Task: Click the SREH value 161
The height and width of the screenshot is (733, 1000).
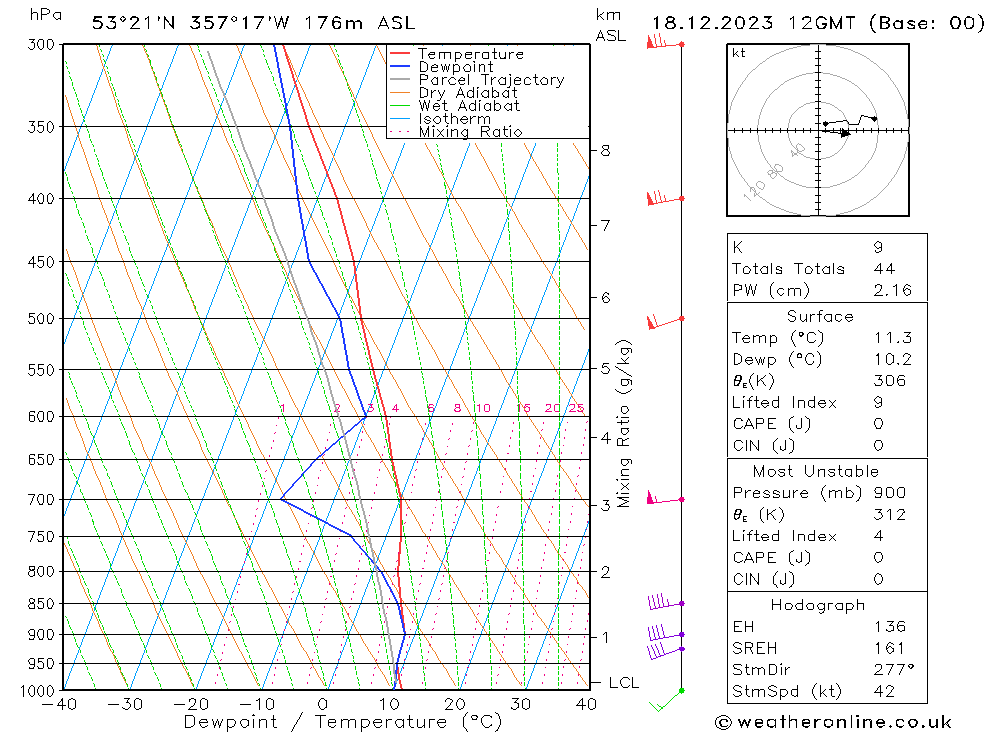Action: [889, 649]
